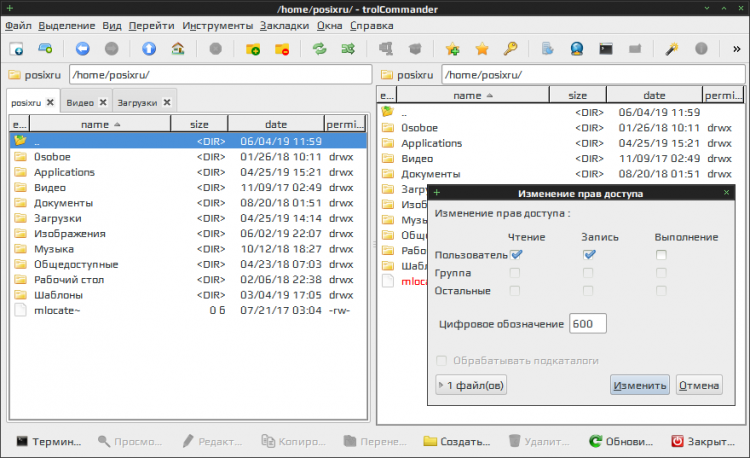This screenshot has width=750, height=458.
Task: Open the terminal icon in the toolbar
Action: pos(606,48)
